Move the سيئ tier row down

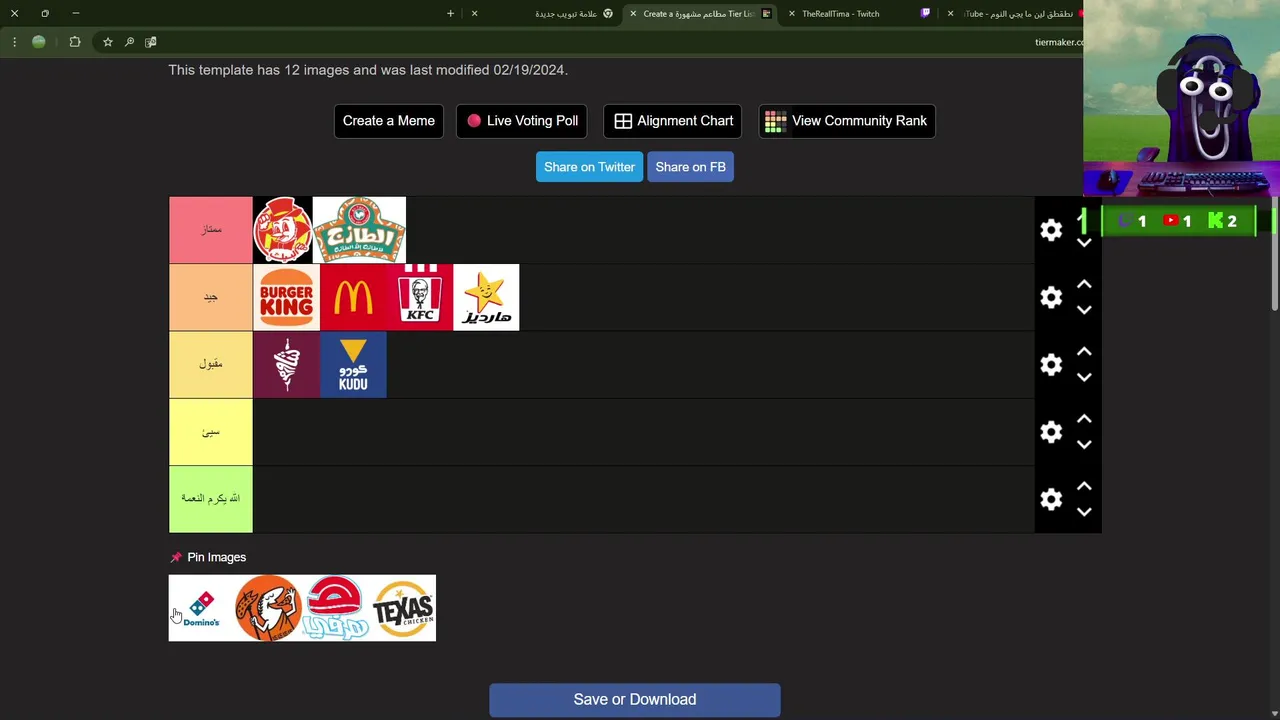point(1084,444)
